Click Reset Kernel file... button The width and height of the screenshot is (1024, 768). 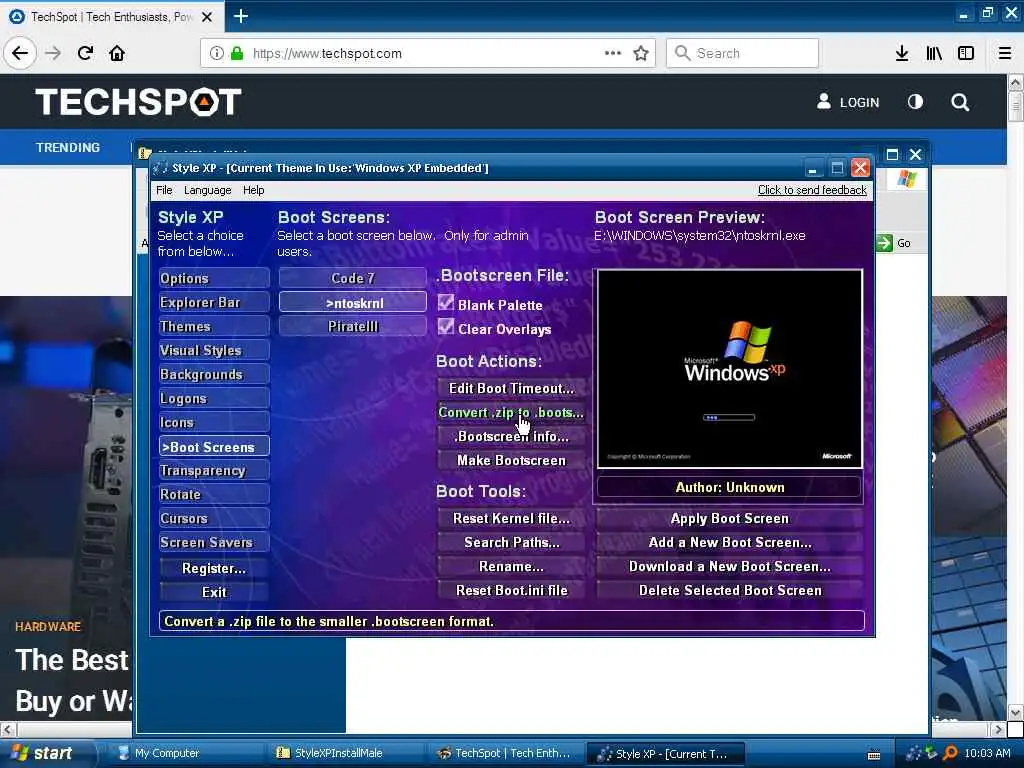pyautogui.click(x=511, y=519)
